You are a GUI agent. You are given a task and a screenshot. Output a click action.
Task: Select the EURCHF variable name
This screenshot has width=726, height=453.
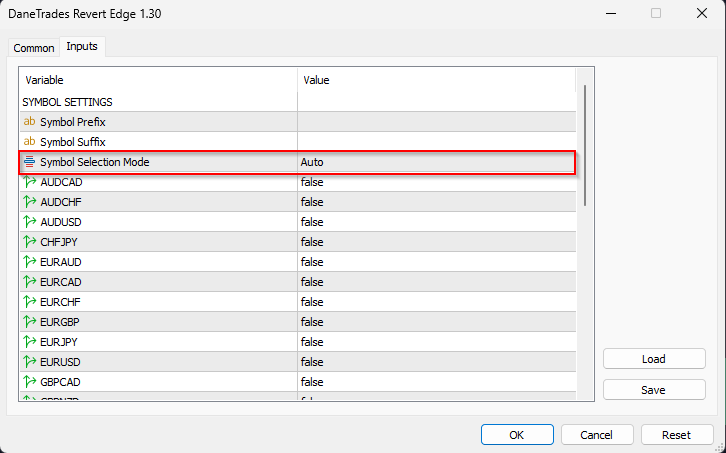point(60,302)
